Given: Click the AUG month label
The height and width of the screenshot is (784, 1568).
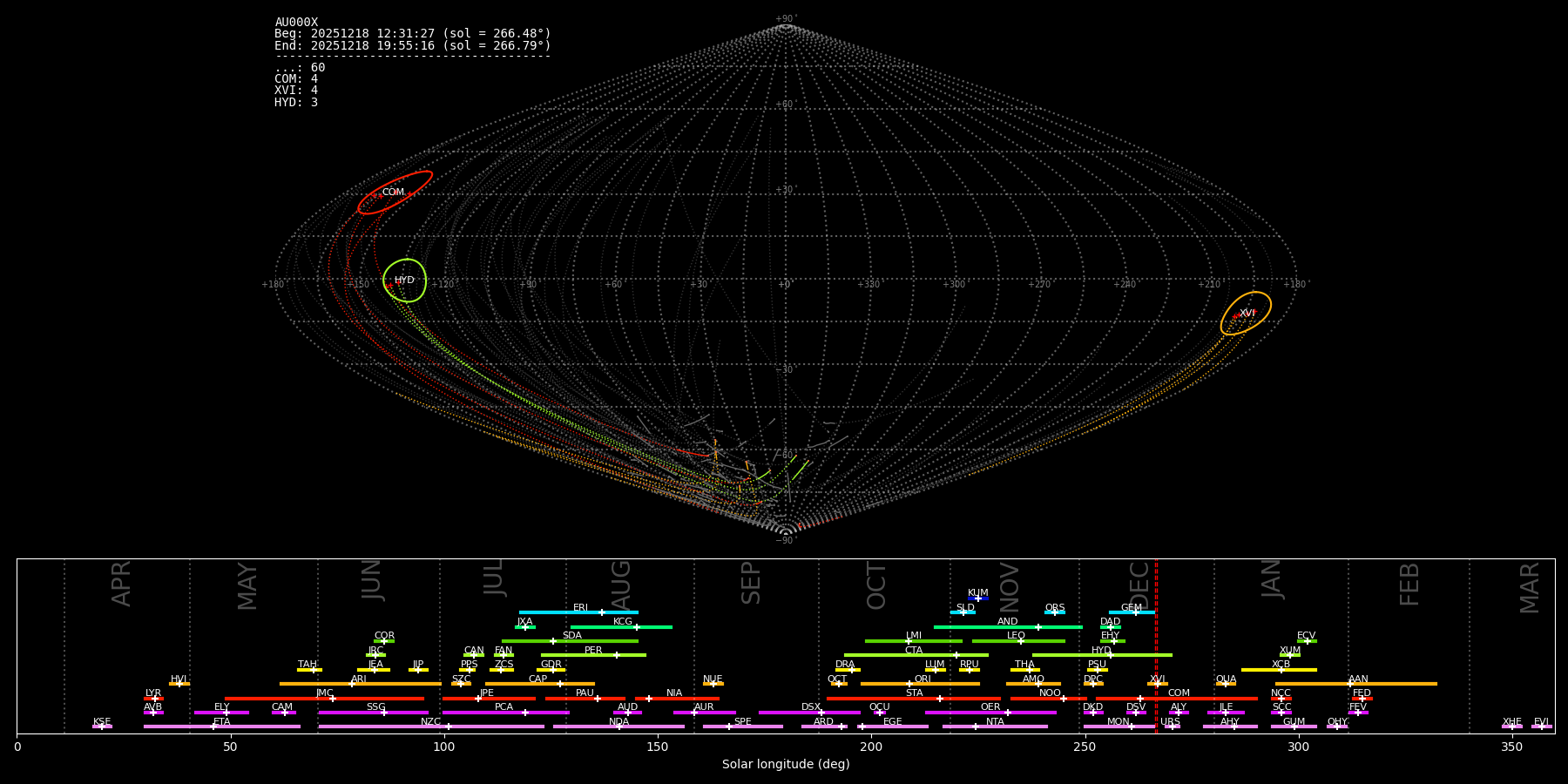Looking at the screenshot, I should coord(621,584).
